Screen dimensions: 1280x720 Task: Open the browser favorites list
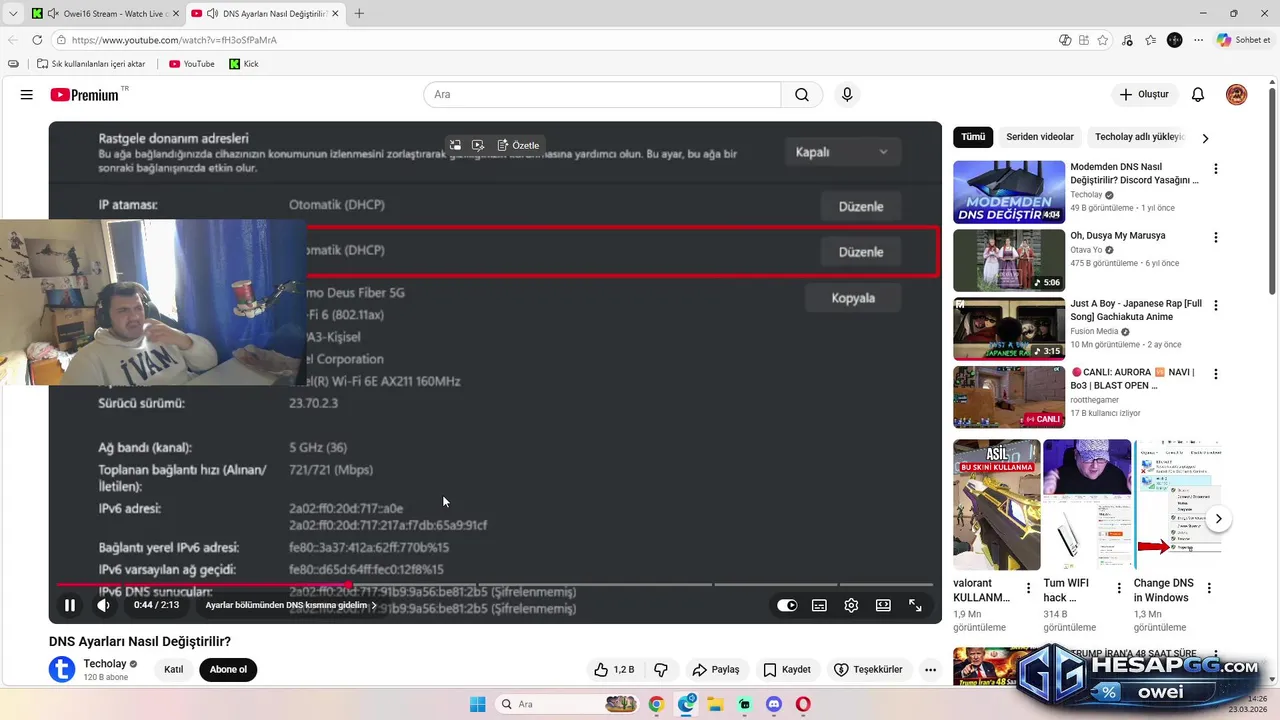point(1151,40)
